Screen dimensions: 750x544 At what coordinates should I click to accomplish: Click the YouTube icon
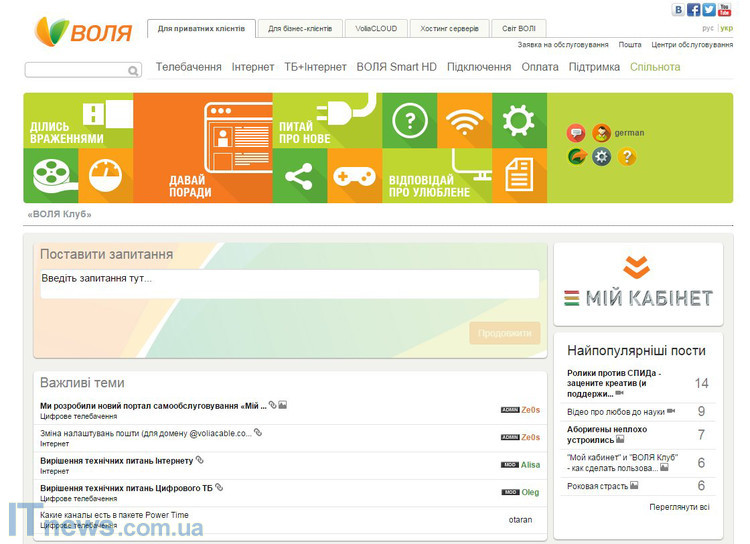point(724,10)
